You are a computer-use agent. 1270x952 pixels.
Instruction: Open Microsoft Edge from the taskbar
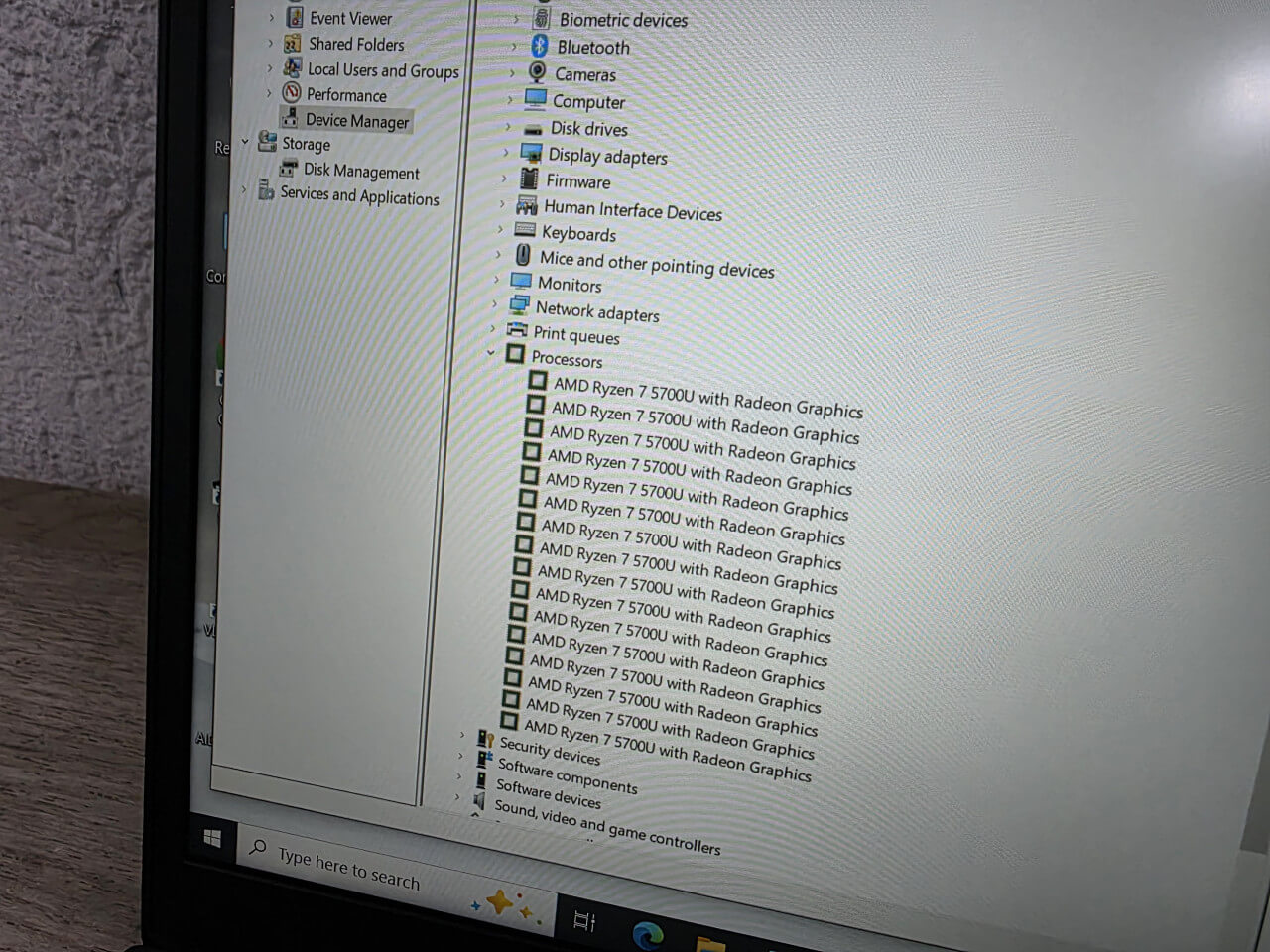click(648, 934)
